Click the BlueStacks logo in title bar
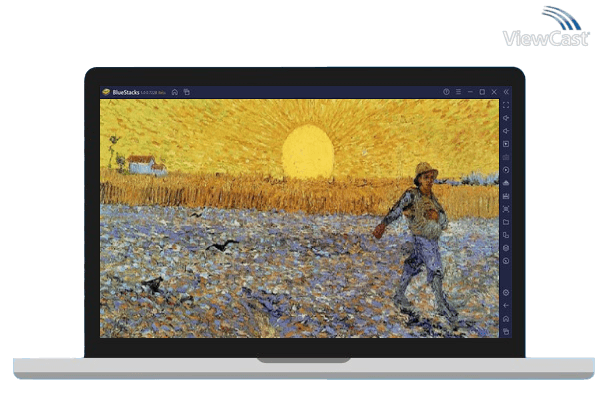 click(106, 92)
